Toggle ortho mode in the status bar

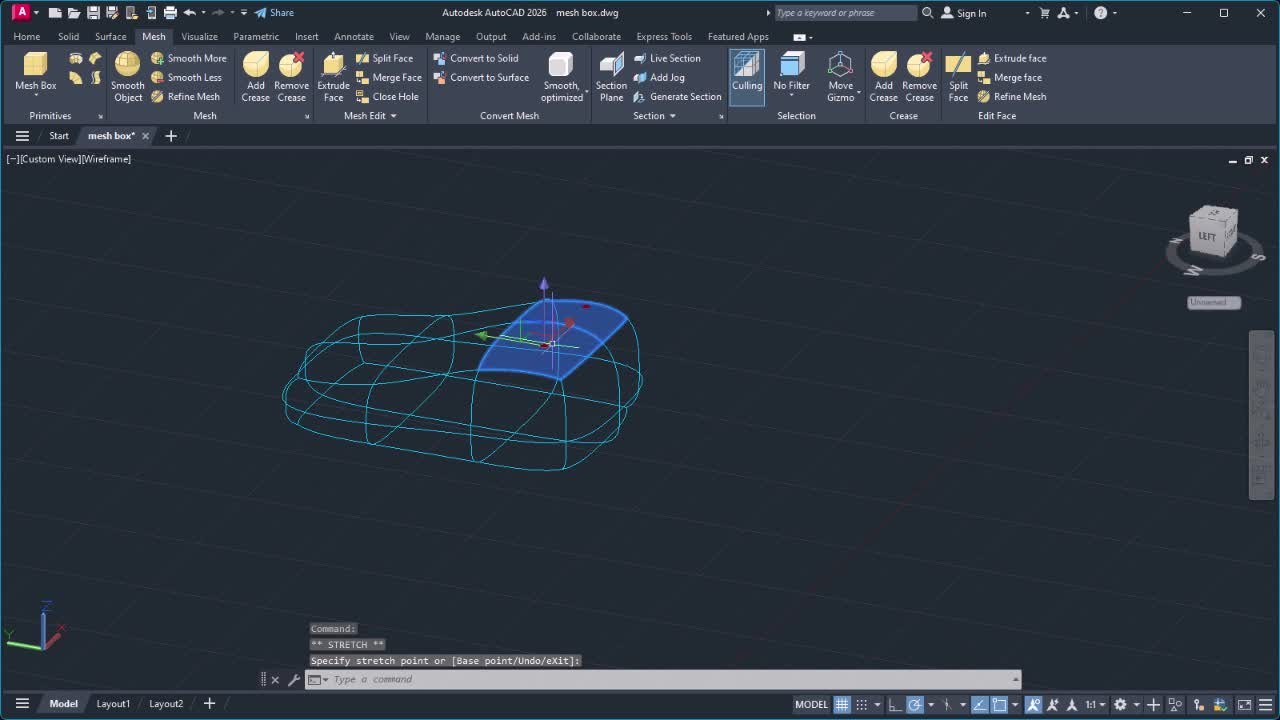(895, 704)
